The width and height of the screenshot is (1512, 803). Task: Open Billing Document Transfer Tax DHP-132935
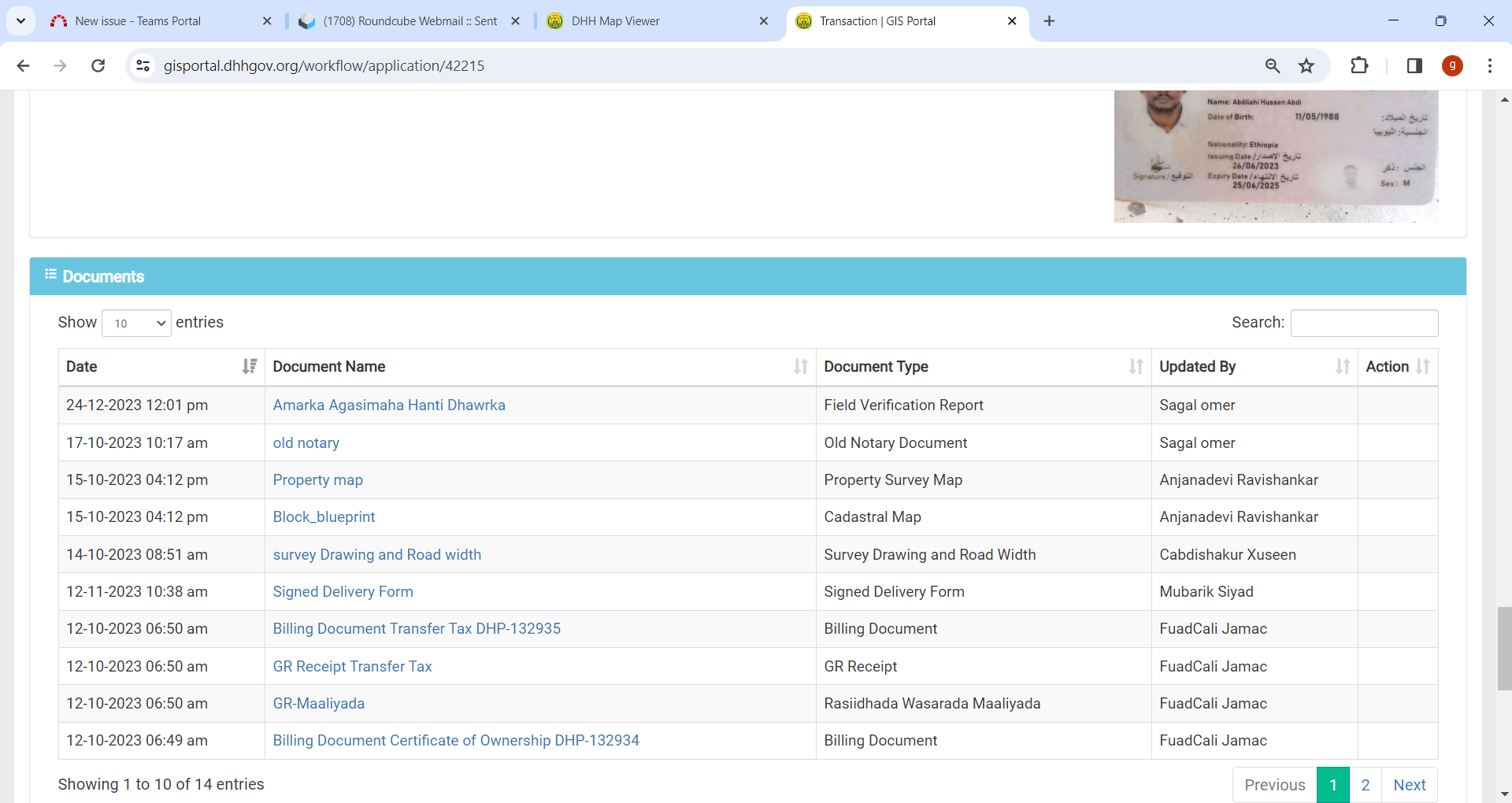coord(417,629)
